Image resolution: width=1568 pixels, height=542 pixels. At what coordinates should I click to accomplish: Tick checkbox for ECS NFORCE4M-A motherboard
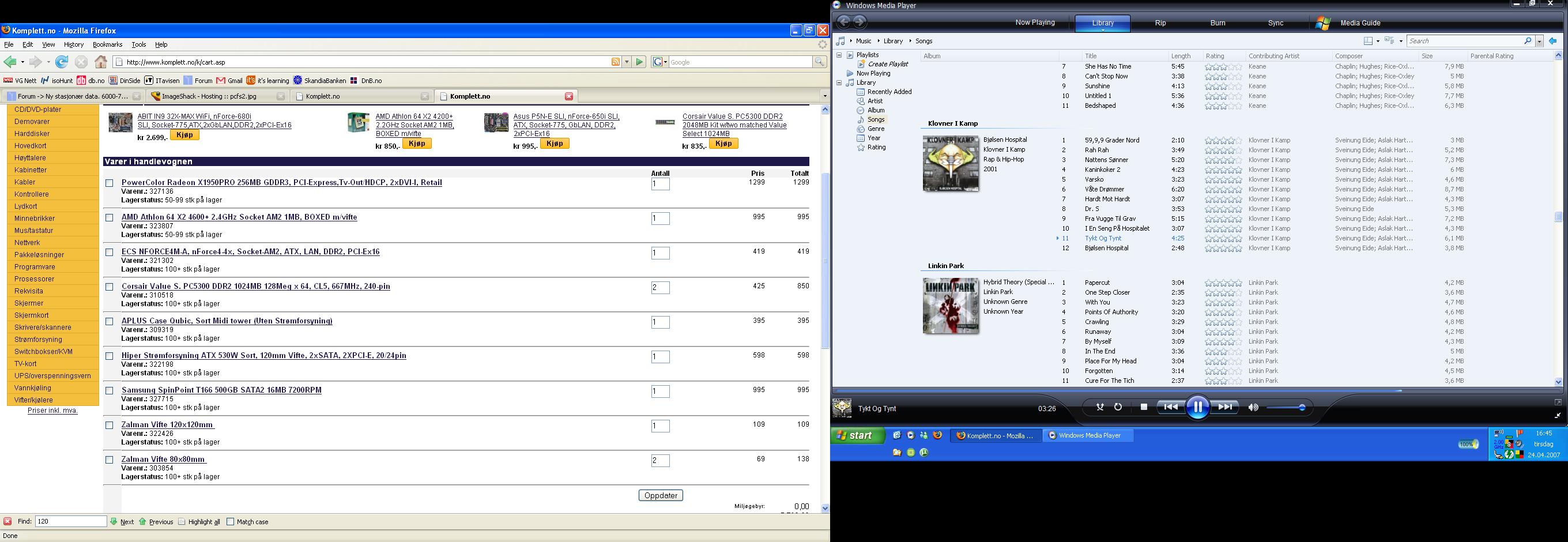click(x=110, y=253)
